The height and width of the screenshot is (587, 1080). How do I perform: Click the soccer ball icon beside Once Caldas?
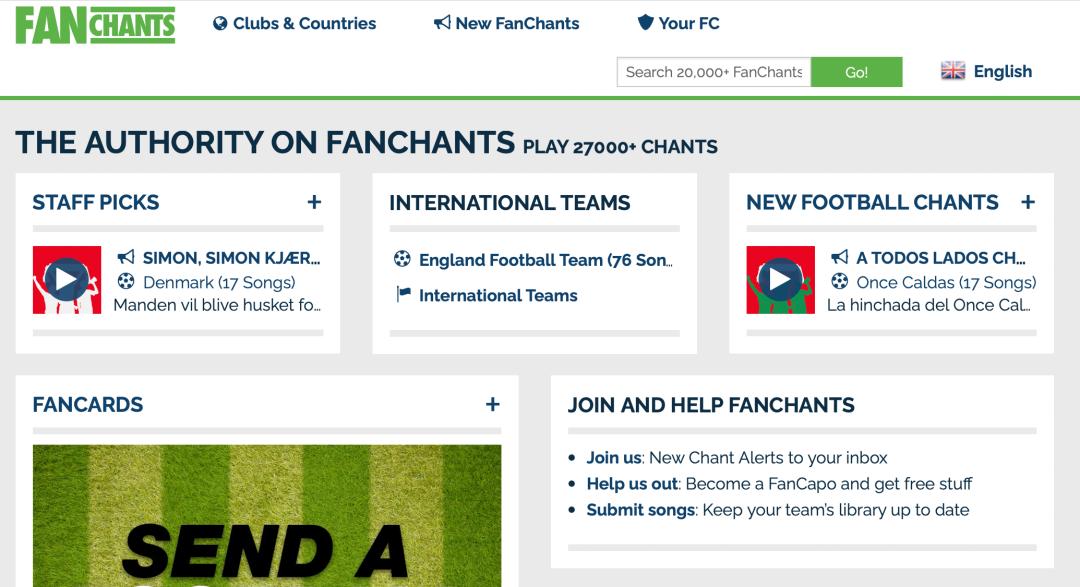pos(840,282)
